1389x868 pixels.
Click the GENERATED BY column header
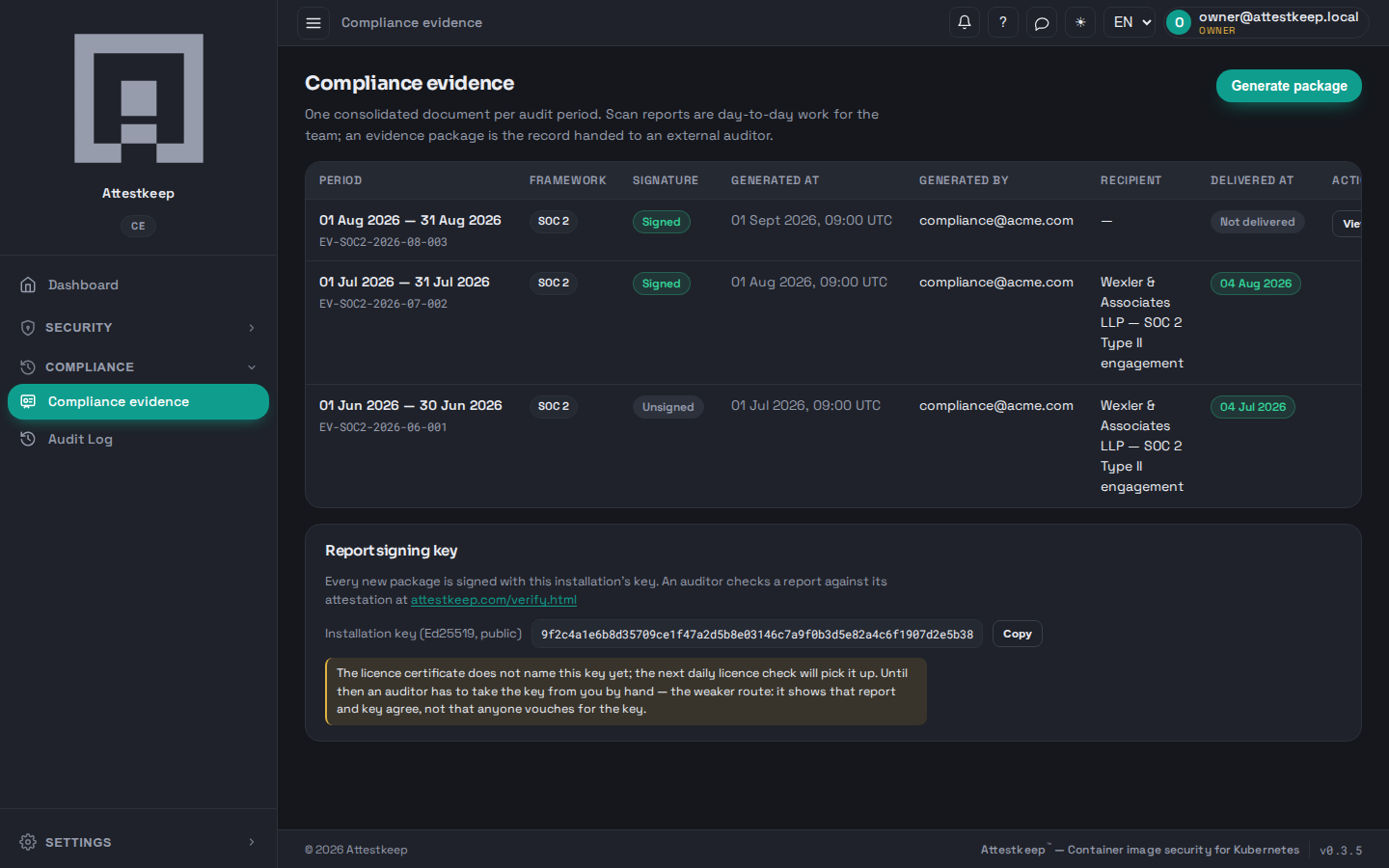click(x=964, y=180)
